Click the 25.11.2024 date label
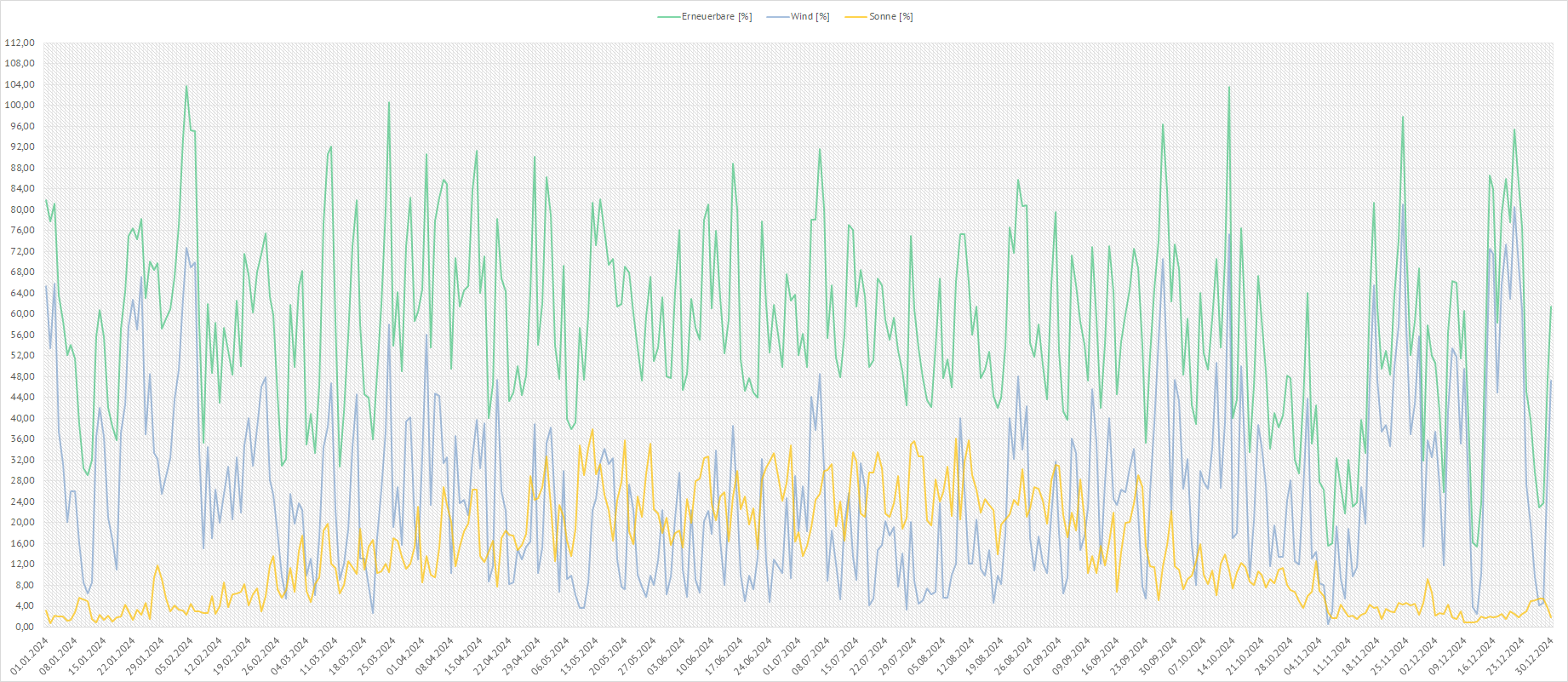This screenshot has width=1568, height=682. coord(1391,657)
